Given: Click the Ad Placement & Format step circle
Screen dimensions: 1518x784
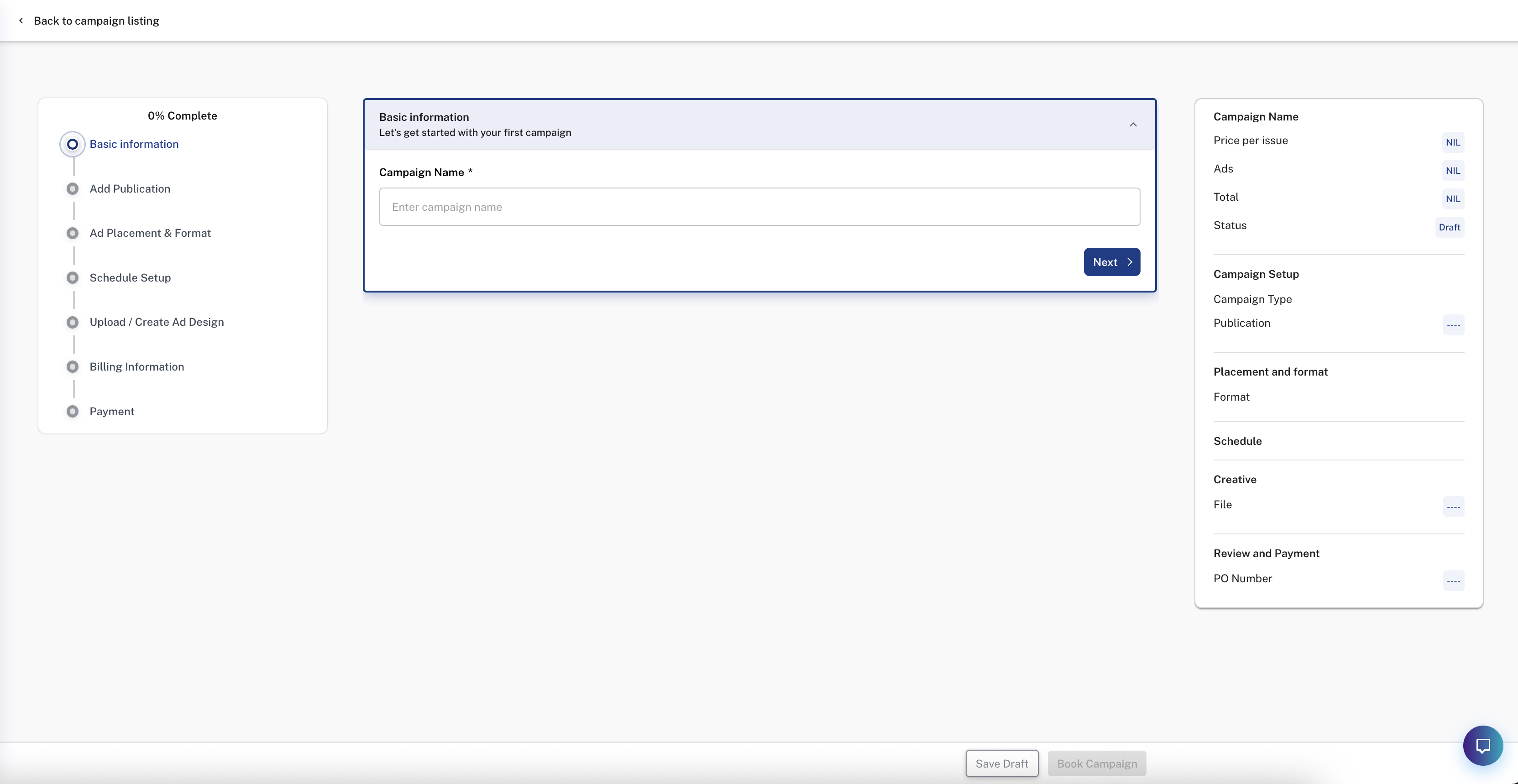Looking at the screenshot, I should tap(73, 233).
